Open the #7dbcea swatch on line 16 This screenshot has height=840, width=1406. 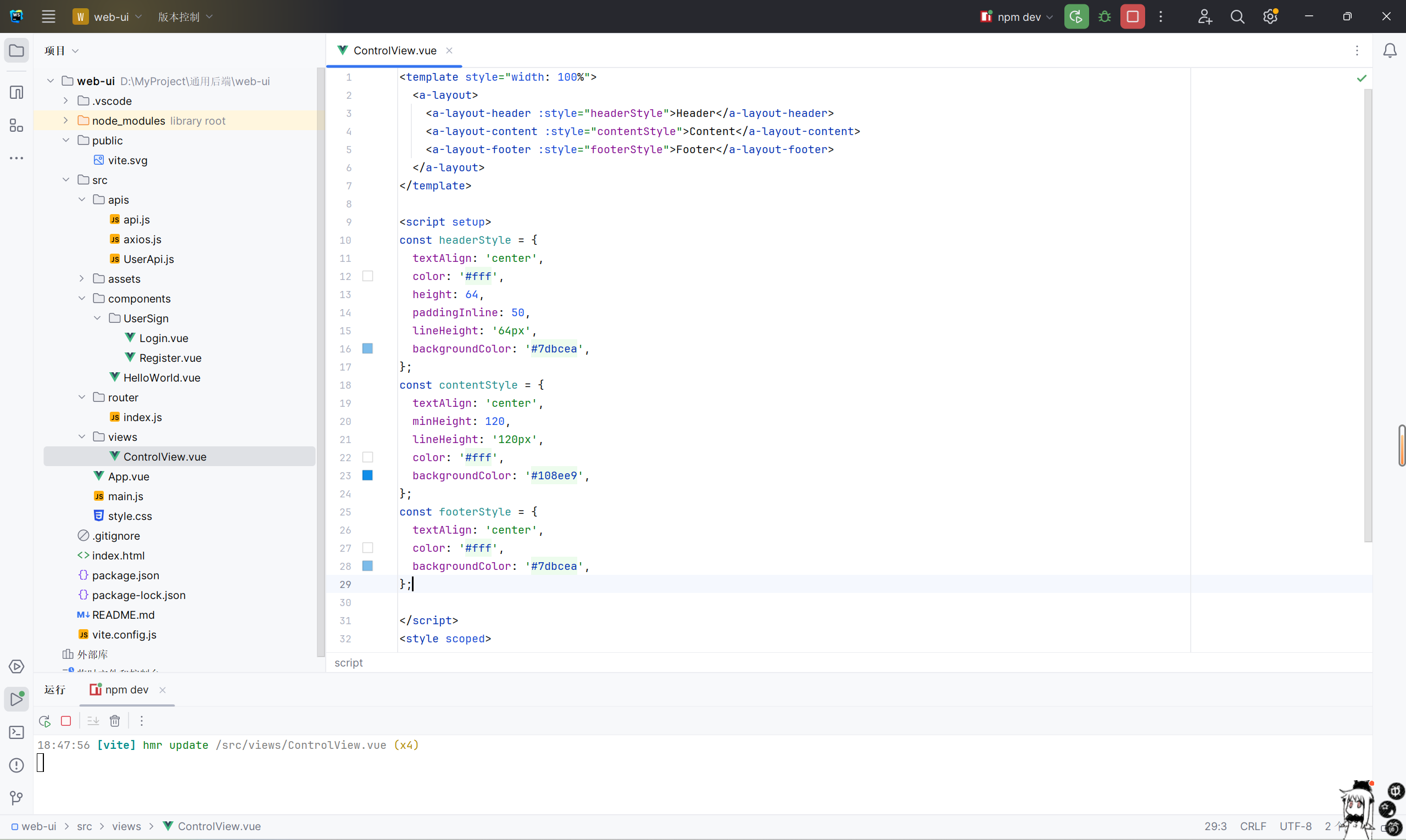367,349
